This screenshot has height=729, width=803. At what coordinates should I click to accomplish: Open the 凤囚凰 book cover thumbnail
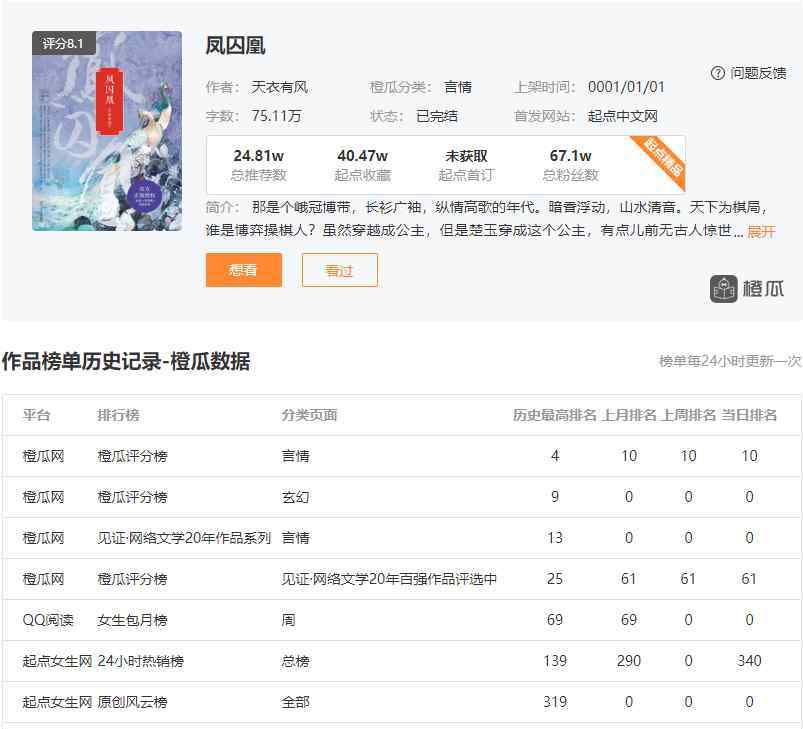tap(107, 131)
